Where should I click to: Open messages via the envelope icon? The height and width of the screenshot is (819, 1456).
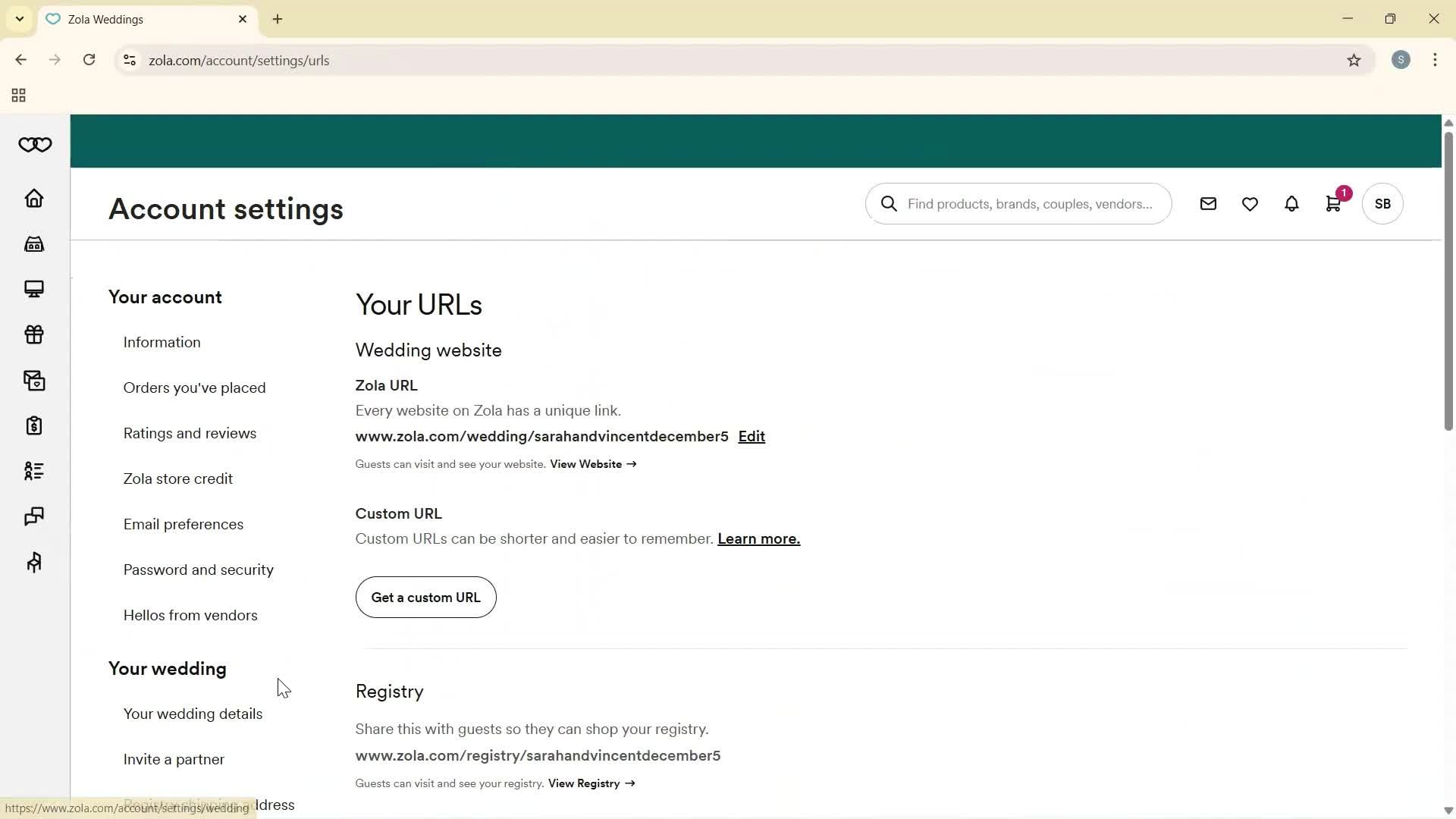(1208, 203)
